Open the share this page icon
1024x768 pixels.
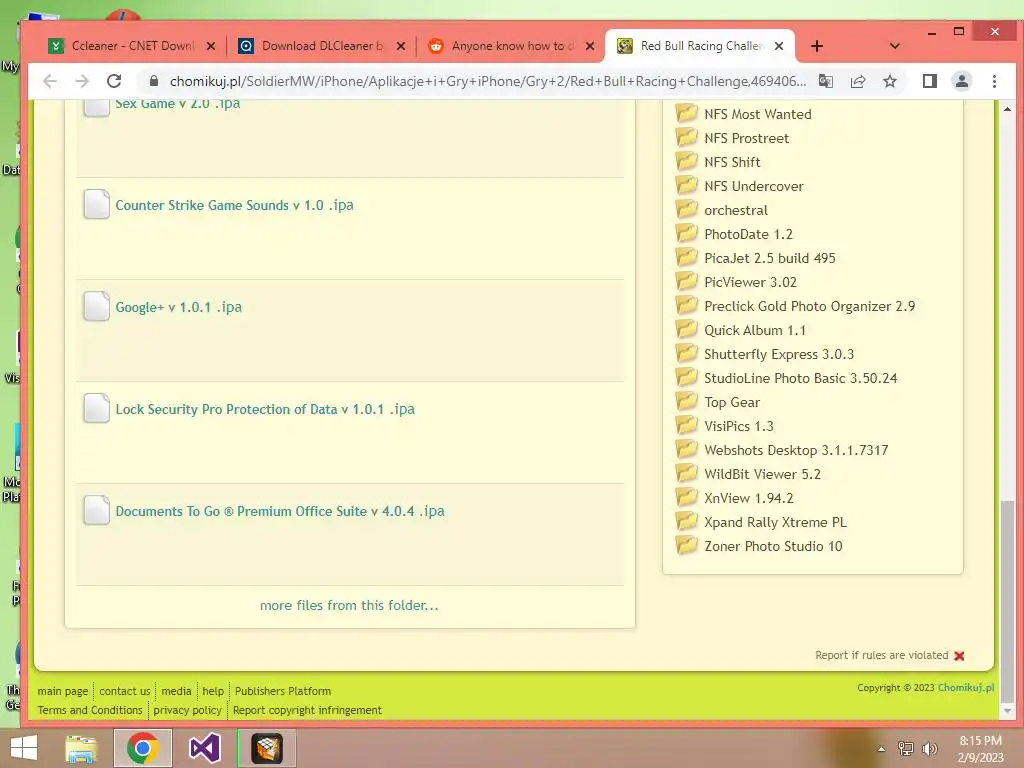(x=857, y=81)
